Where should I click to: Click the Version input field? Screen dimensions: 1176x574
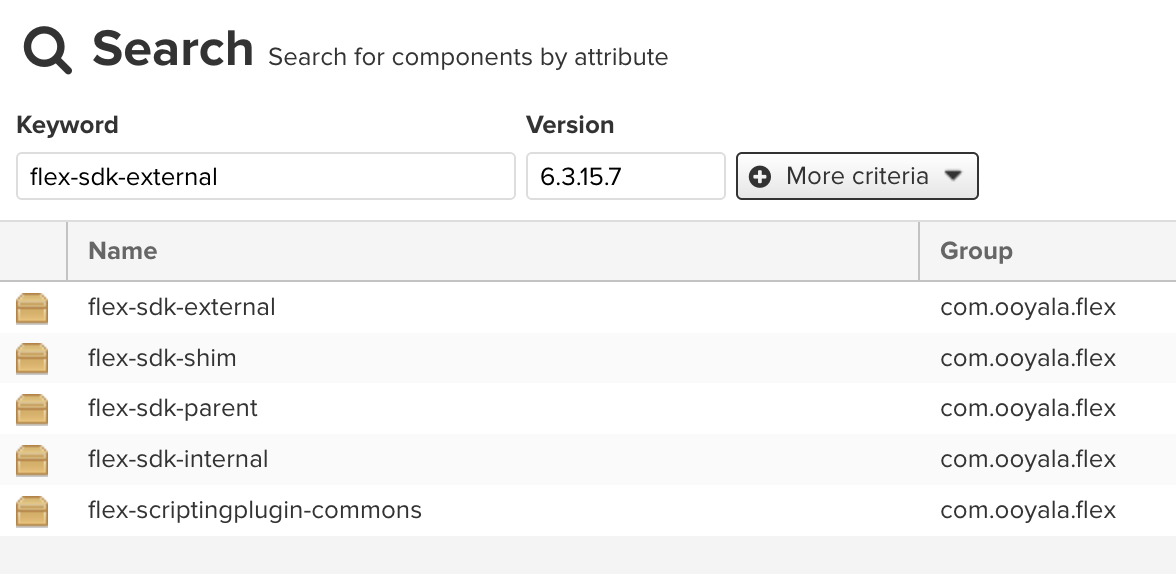tap(625, 177)
